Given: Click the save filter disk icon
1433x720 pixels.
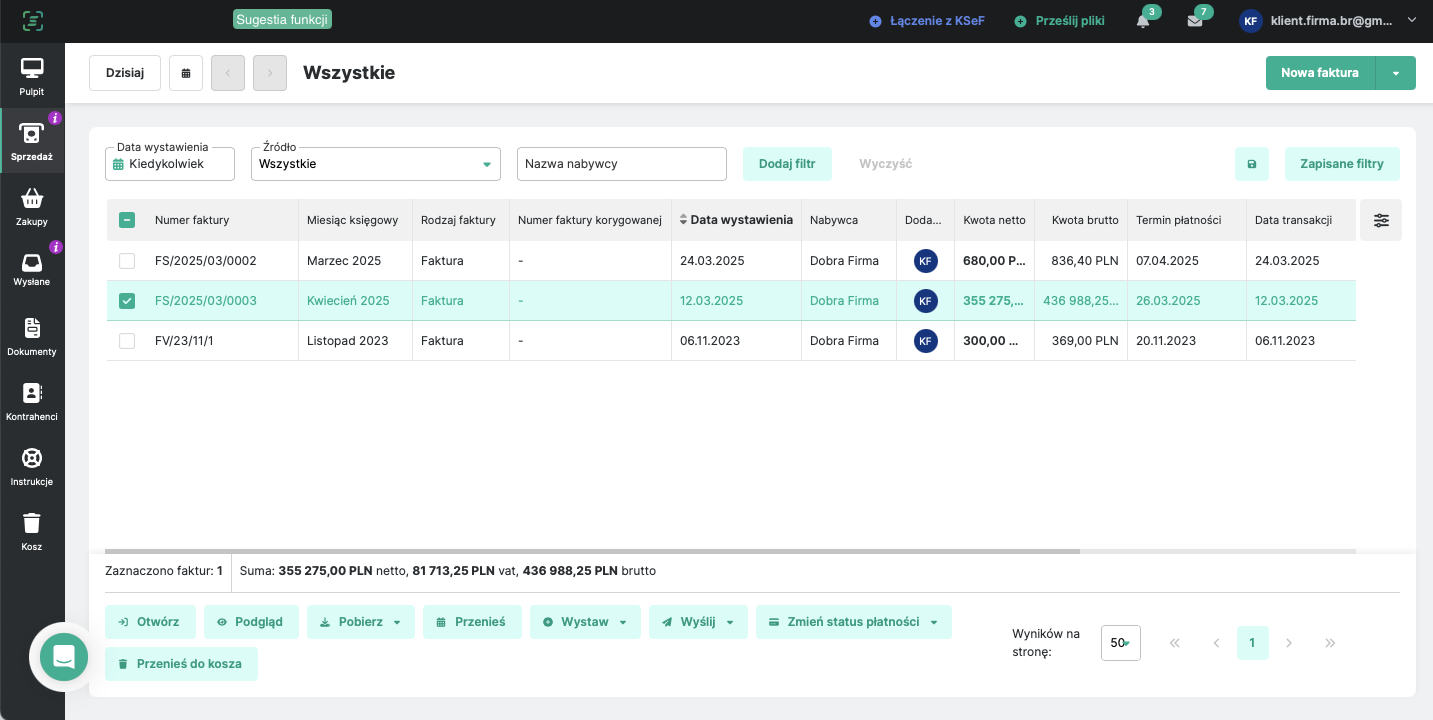Looking at the screenshot, I should point(1251,164).
